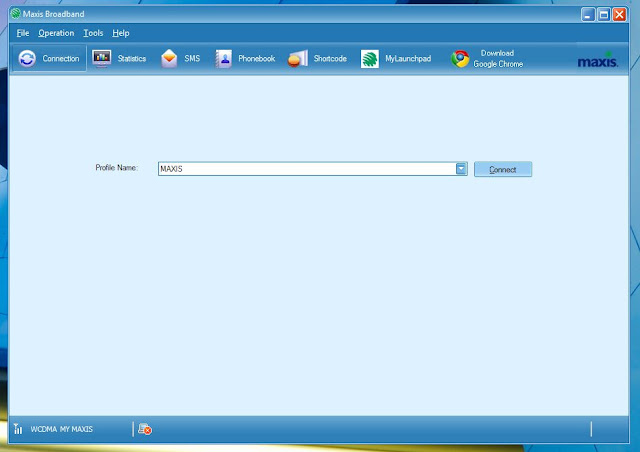Click the disconnected network status icon
This screenshot has height=452, width=640.
tap(145, 429)
